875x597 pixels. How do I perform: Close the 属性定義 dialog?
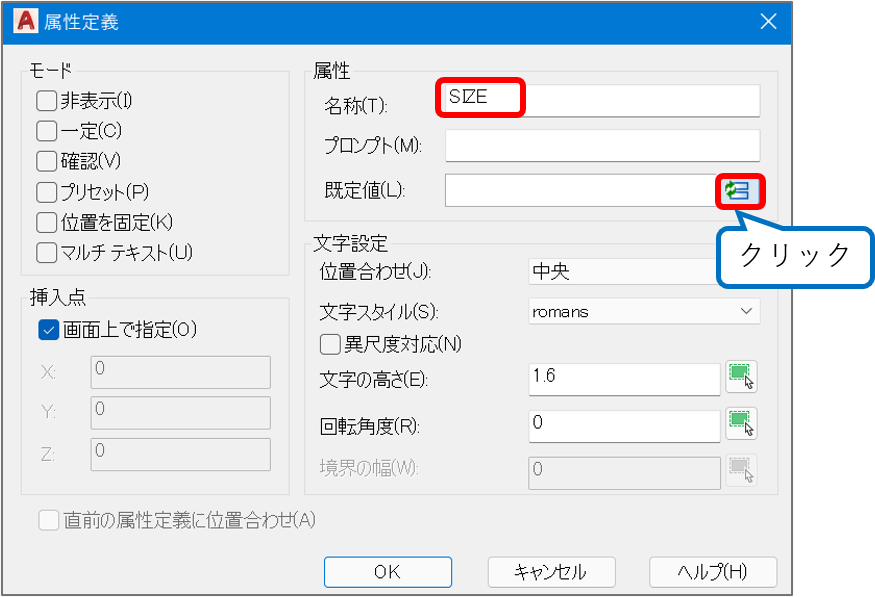768,22
